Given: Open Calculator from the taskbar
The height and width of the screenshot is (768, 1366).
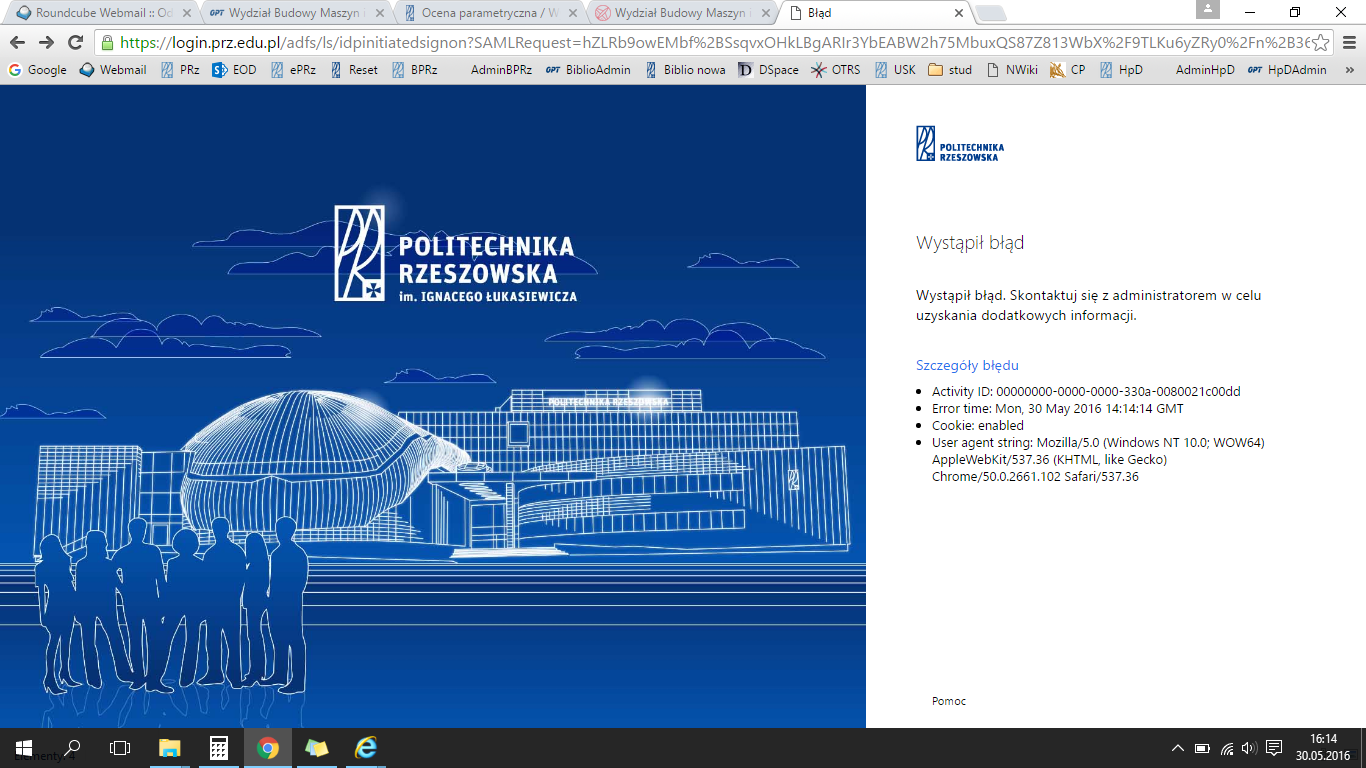Looking at the screenshot, I should tap(219, 748).
